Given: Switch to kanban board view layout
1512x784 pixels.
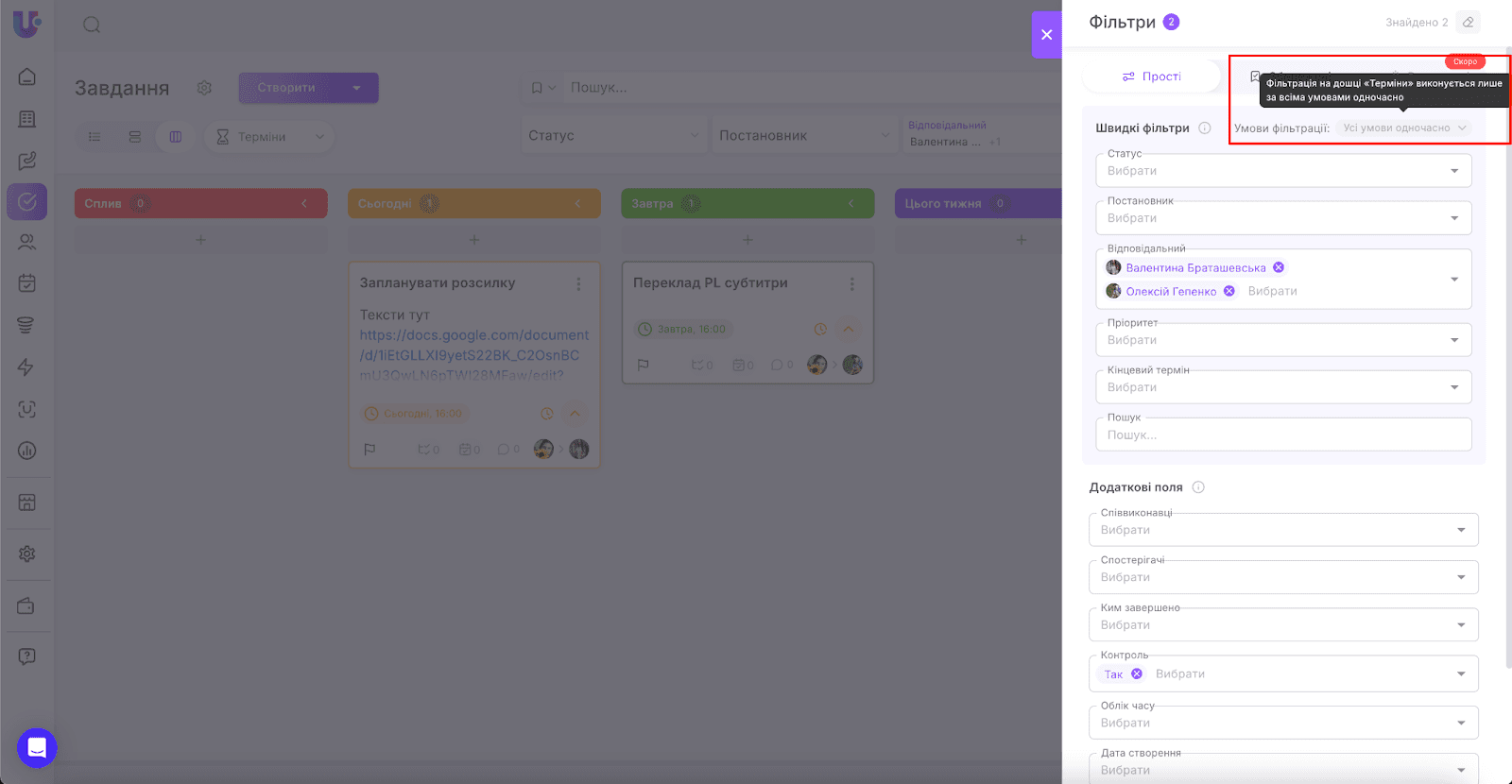Looking at the screenshot, I should [x=176, y=137].
